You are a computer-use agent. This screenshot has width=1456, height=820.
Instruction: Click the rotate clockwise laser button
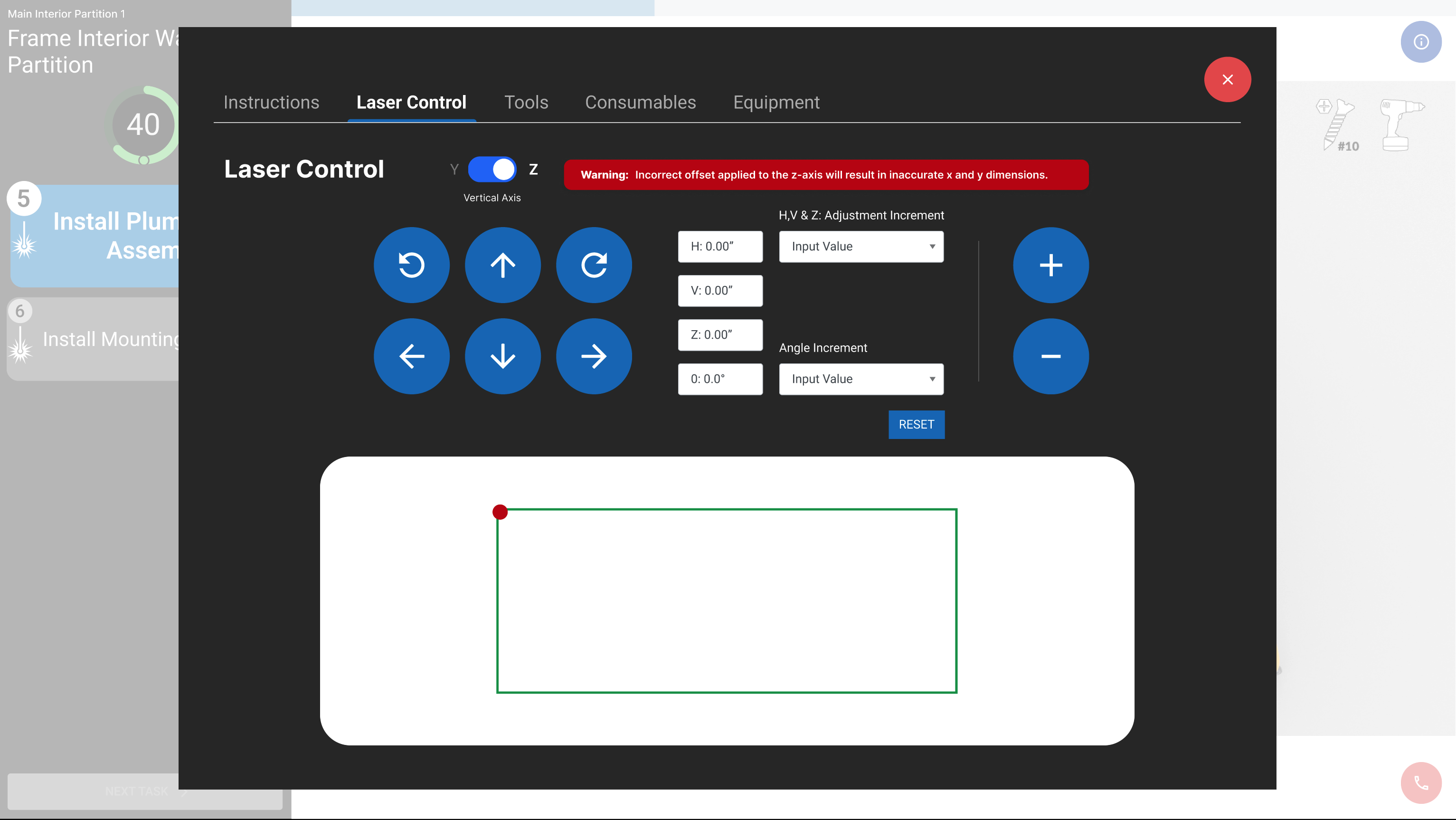tap(594, 265)
